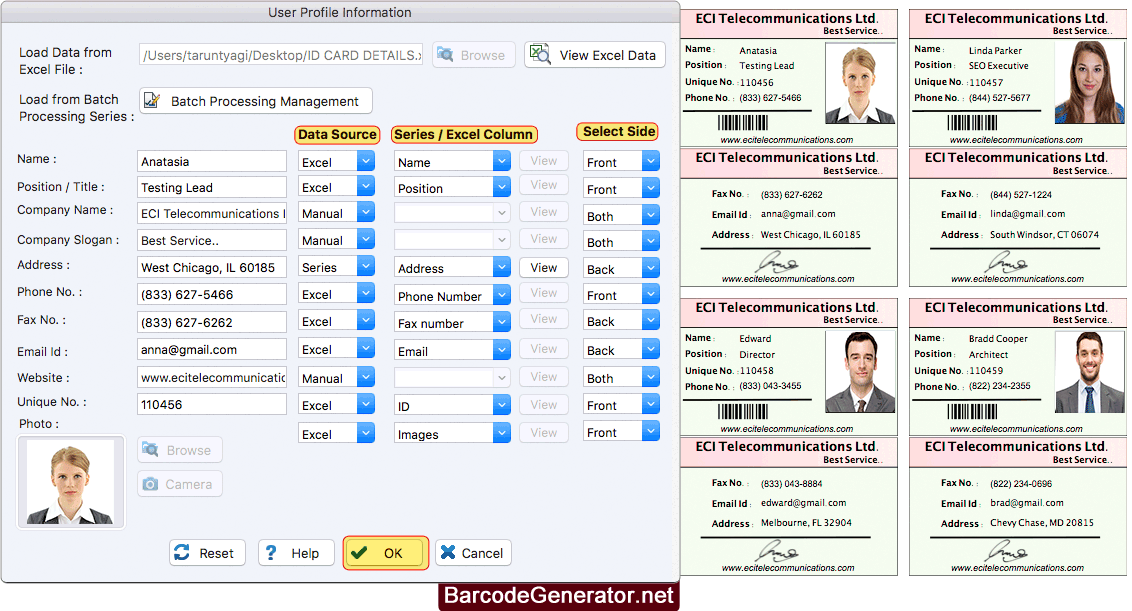This screenshot has width=1132, height=611.
Task: Click the blue X icon on Cancel
Action: click(448, 552)
